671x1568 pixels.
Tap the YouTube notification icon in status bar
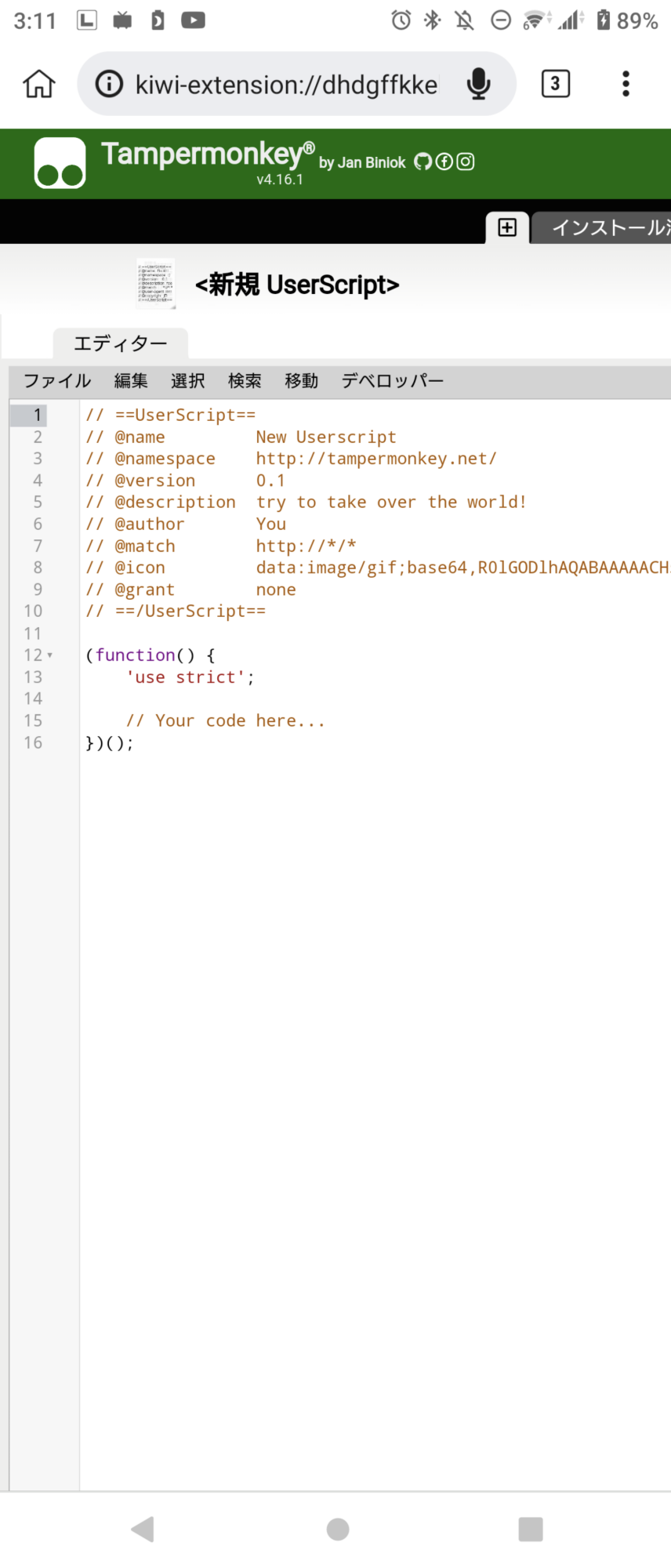pos(193,20)
